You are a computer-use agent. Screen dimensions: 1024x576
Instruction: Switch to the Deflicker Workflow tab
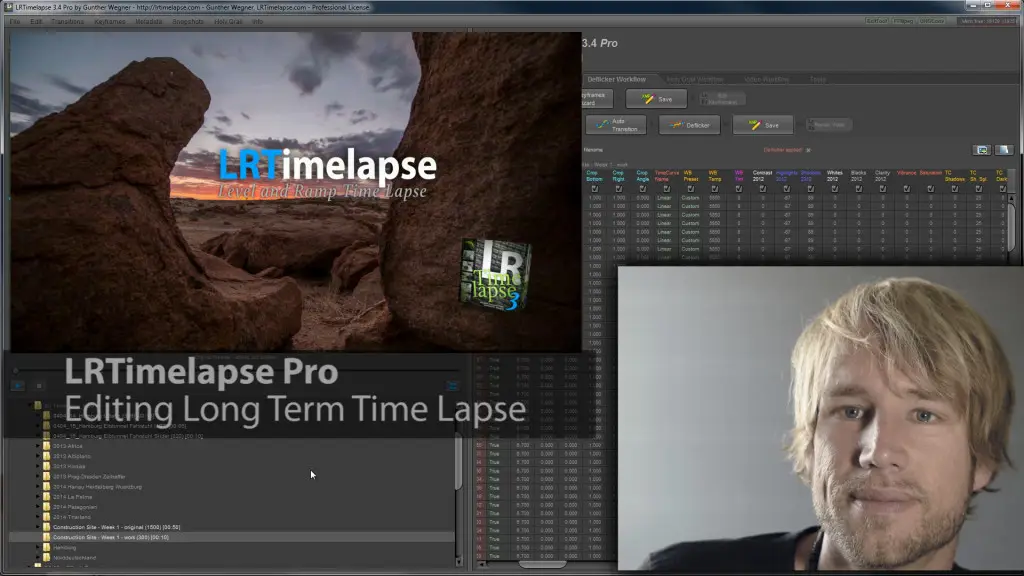coord(616,79)
